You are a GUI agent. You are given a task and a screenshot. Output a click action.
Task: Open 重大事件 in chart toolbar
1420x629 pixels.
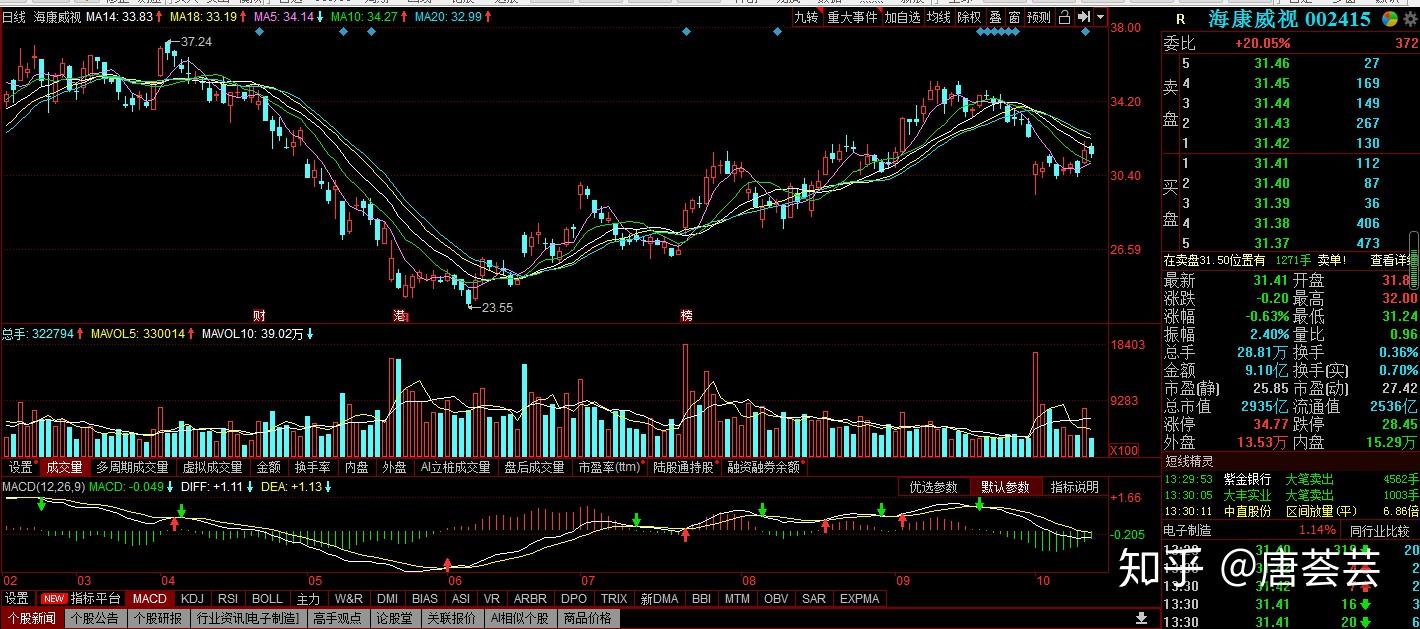852,17
